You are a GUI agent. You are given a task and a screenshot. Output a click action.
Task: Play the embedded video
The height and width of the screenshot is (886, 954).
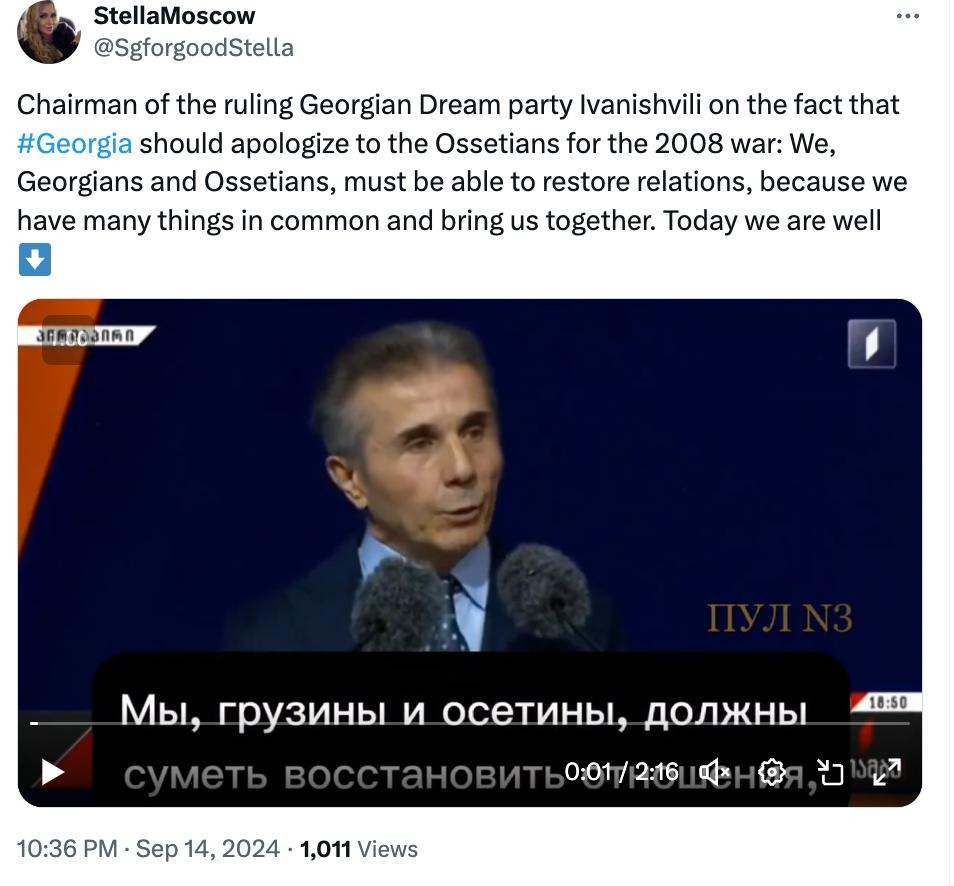coord(52,772)
